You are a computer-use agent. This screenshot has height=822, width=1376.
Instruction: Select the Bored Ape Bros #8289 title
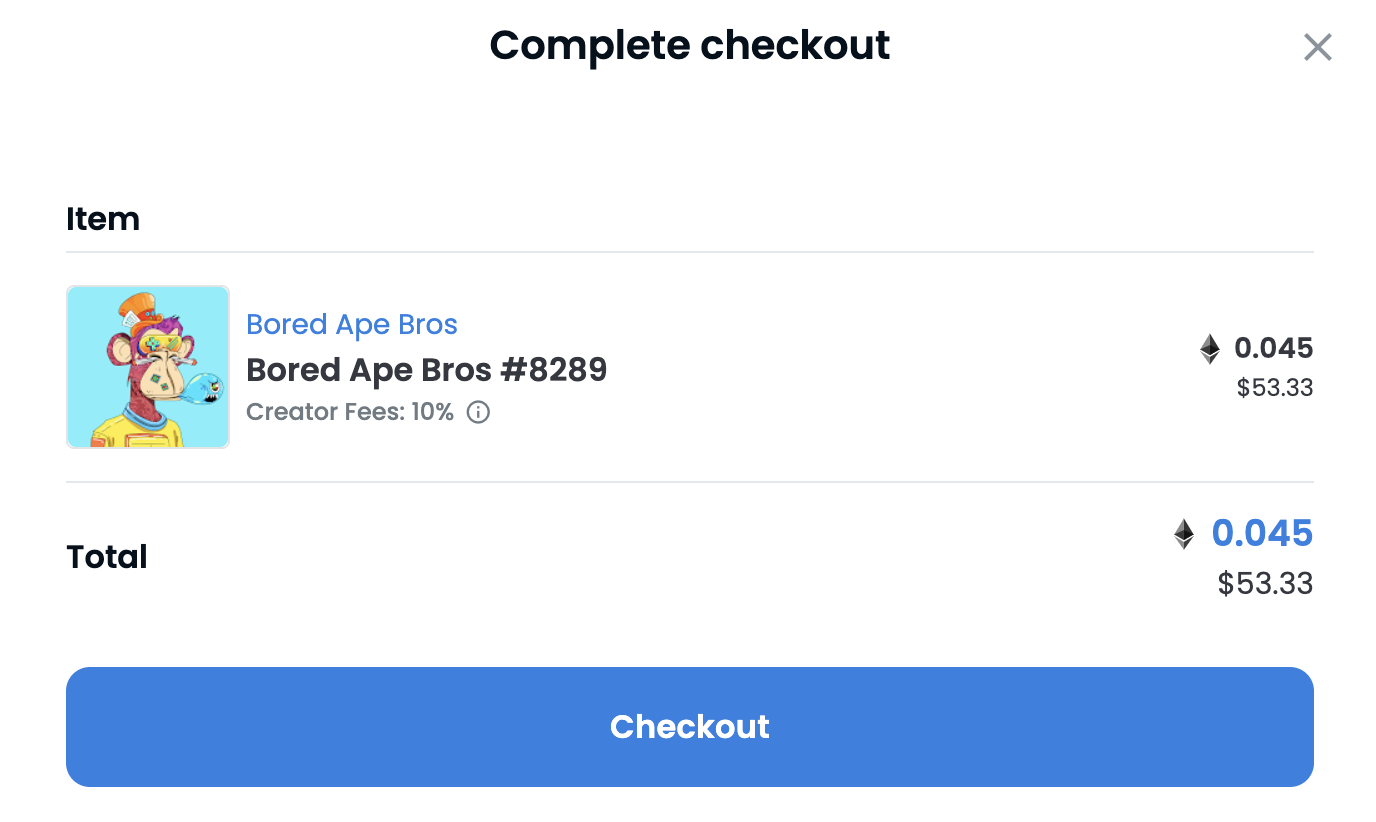click(426, 370)
